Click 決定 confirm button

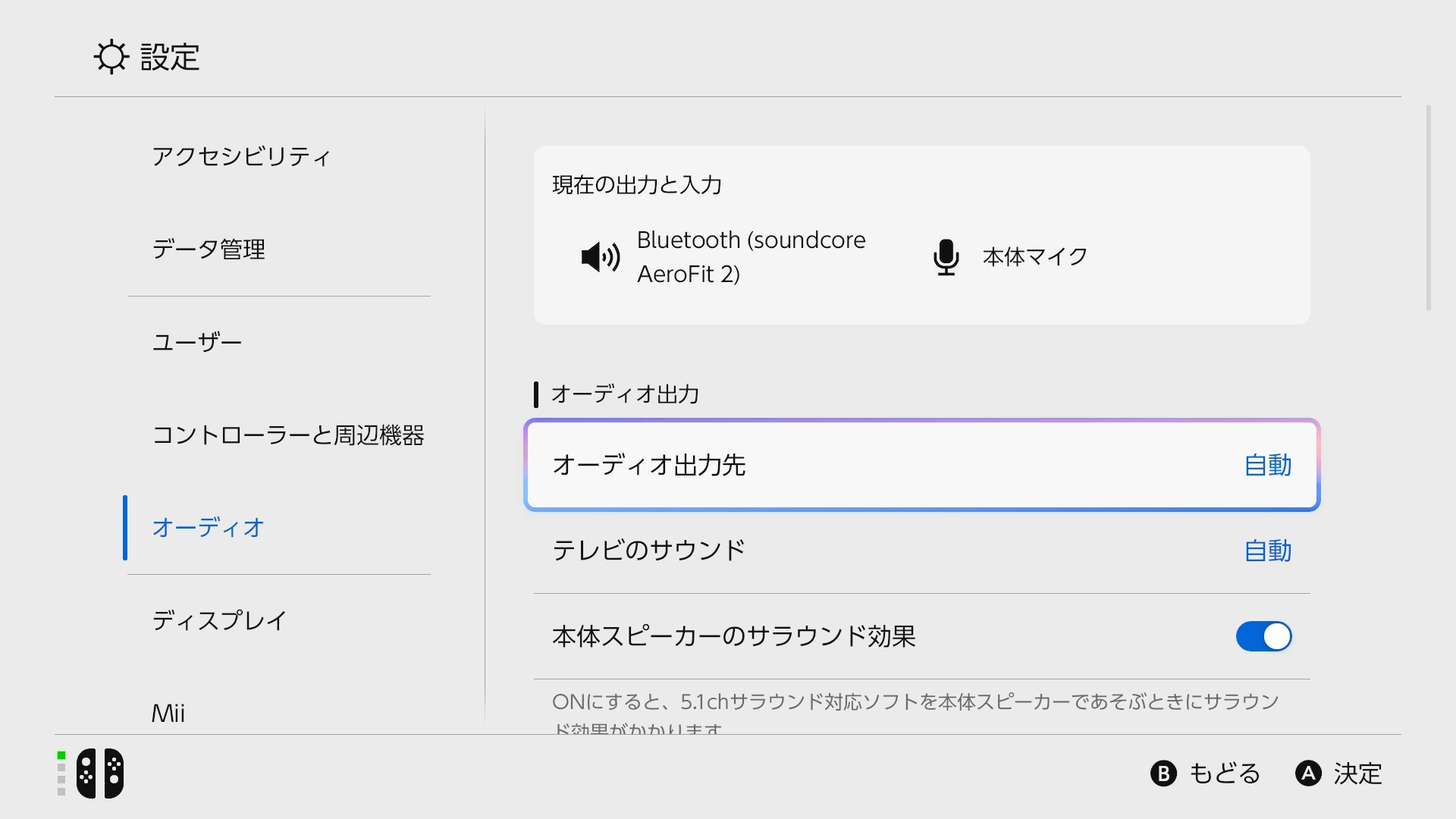point(1339,773)
